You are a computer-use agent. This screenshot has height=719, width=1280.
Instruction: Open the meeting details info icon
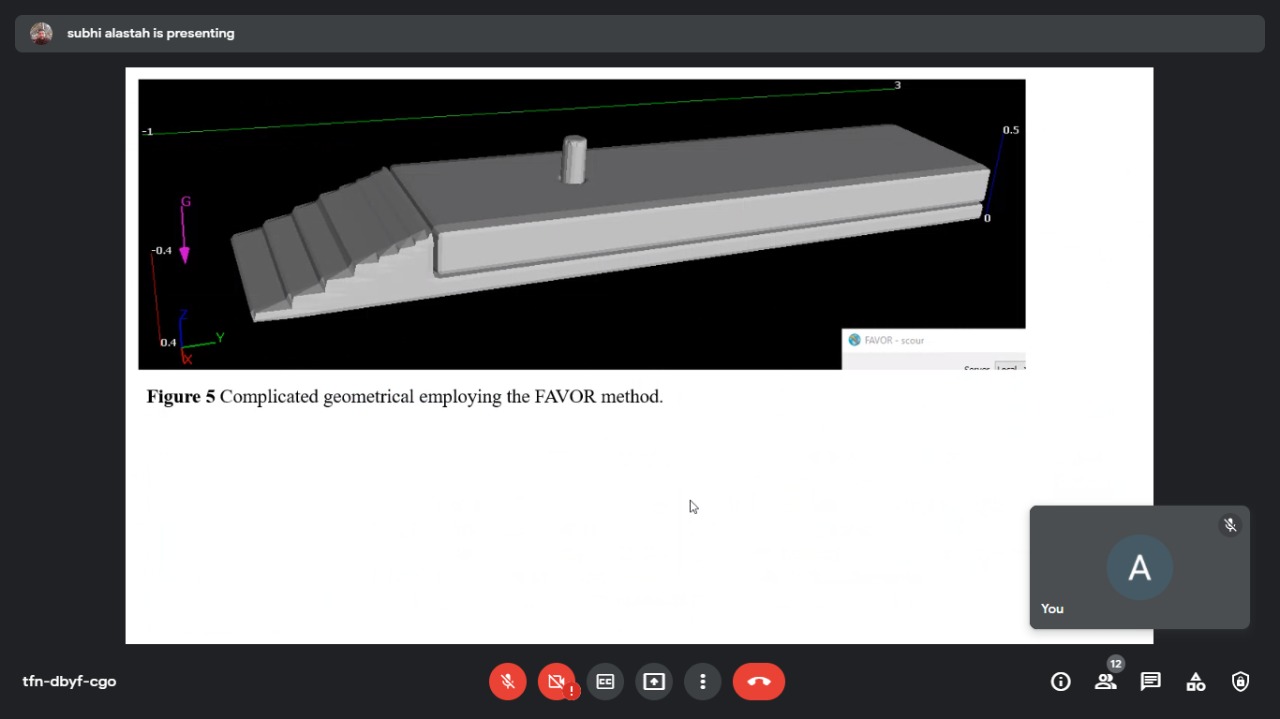(1061, 681)
